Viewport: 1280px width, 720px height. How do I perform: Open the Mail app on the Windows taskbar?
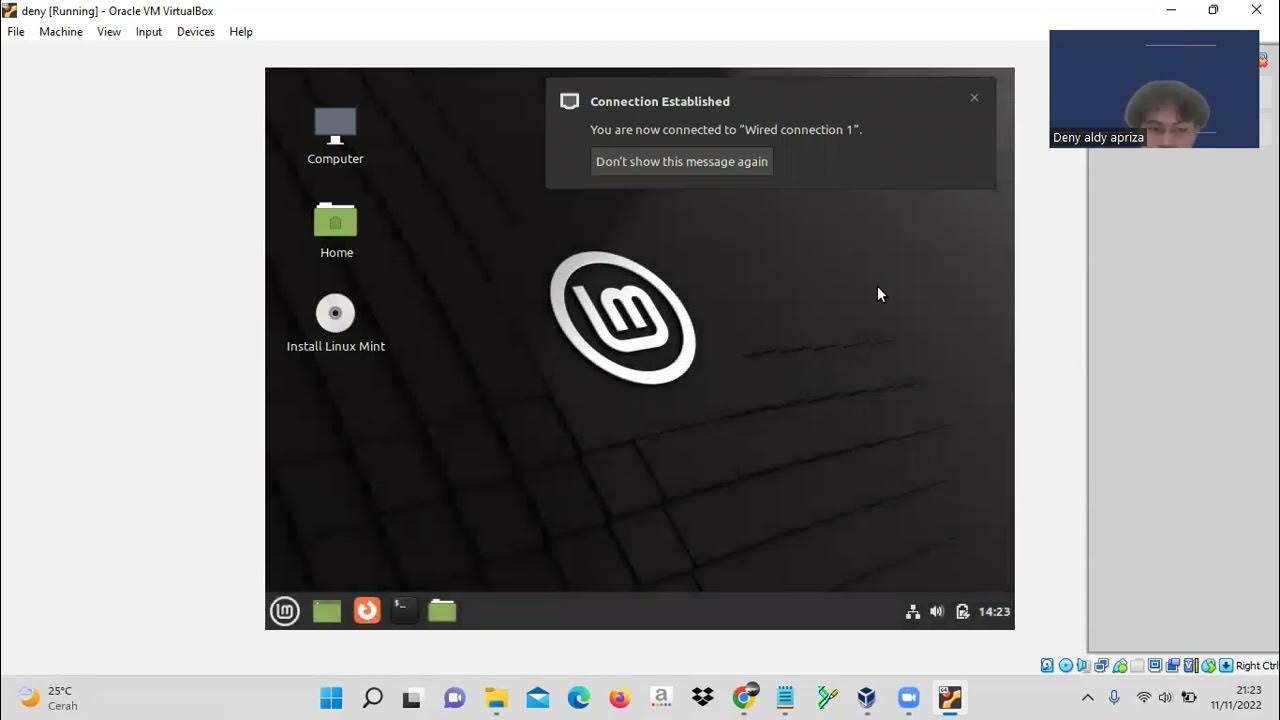click(x=537, y=697)
